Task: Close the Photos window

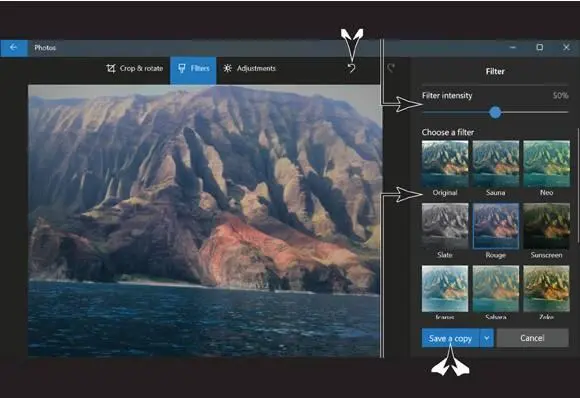Action: (x=566, y=47)
